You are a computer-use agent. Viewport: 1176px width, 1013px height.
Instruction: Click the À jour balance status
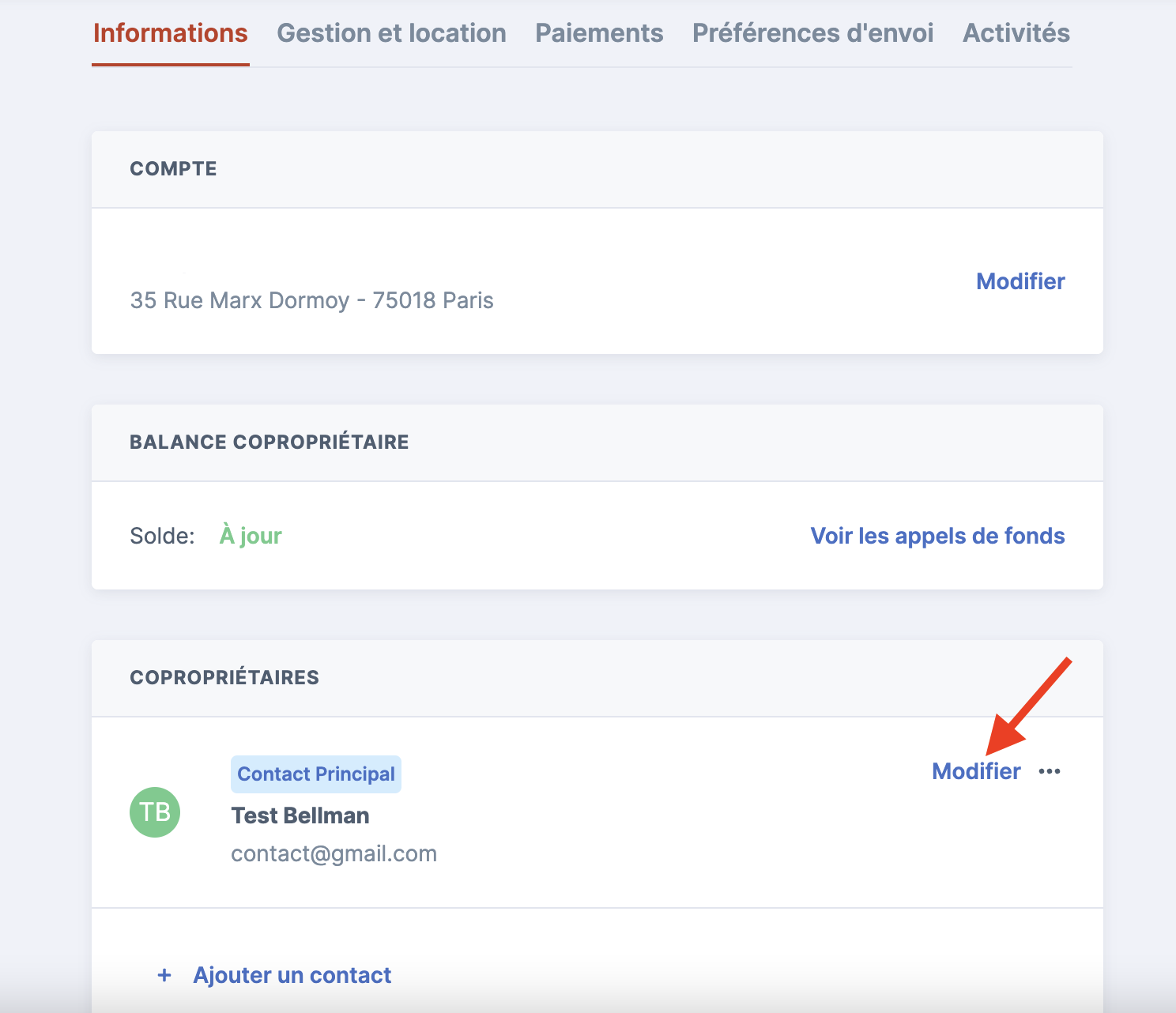tap(251, 536)
